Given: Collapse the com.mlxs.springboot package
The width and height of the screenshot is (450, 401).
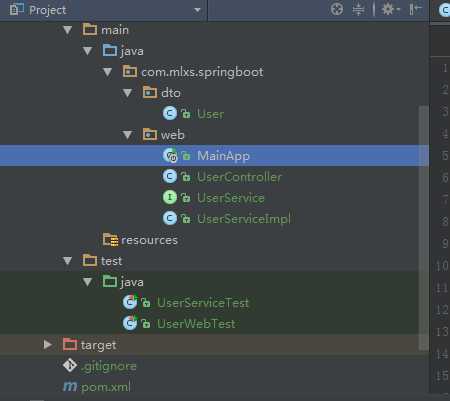Looking at the screenshot, I should click(107, 72).
